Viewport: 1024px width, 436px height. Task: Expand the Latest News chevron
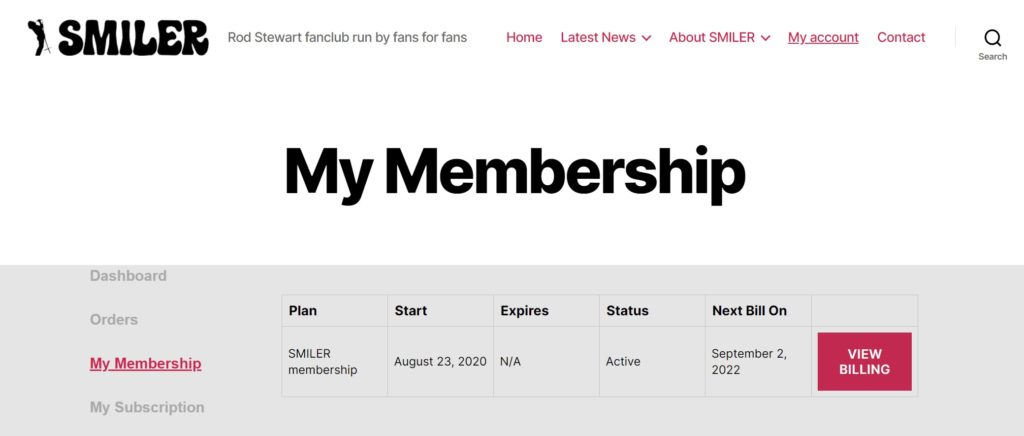click(x=647, y=39)
